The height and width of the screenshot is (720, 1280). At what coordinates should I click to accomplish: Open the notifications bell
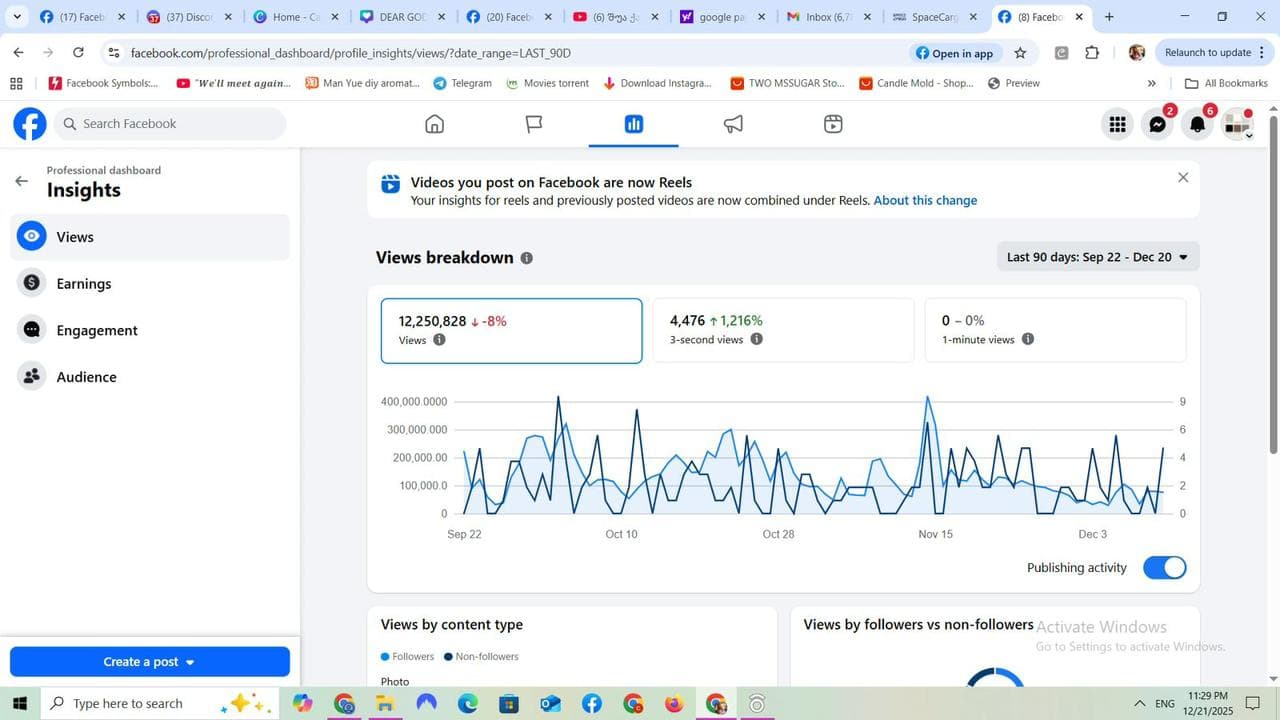point(1197,124)
